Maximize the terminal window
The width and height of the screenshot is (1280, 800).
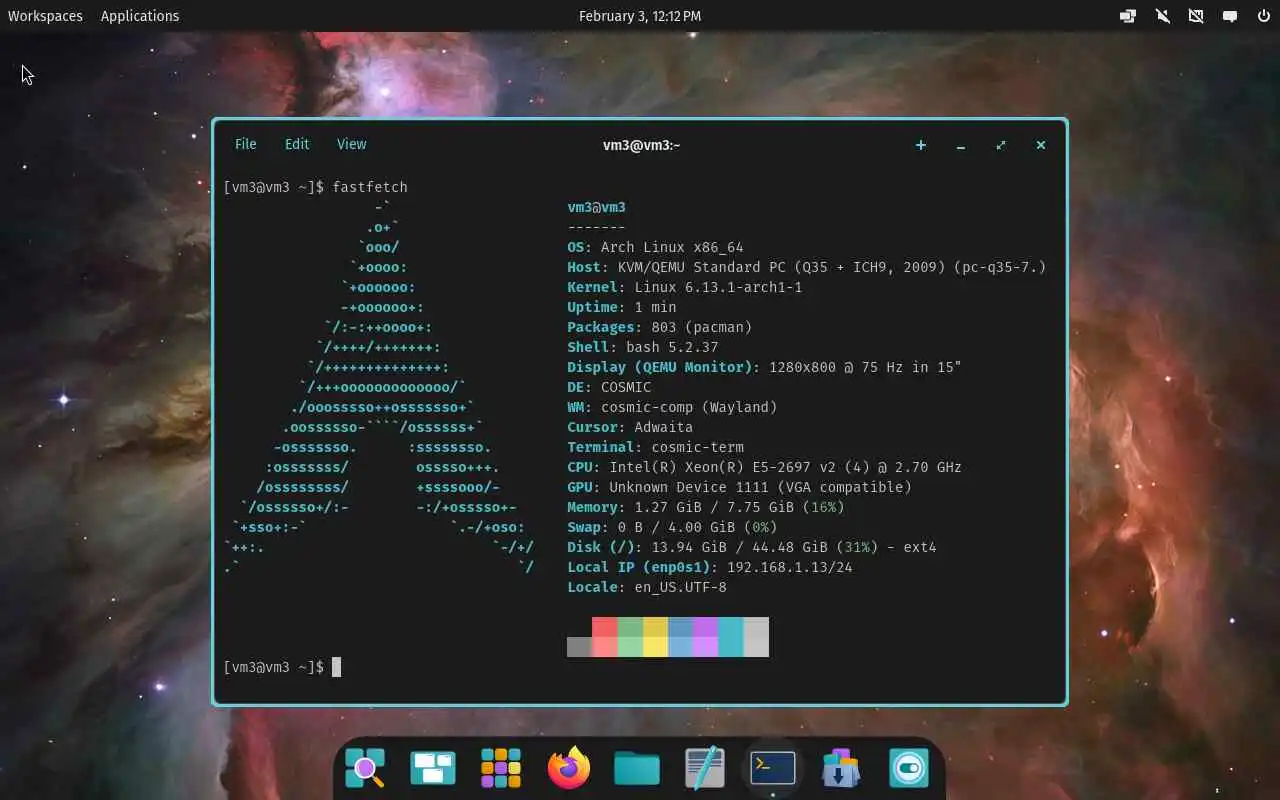(1001, 145)
